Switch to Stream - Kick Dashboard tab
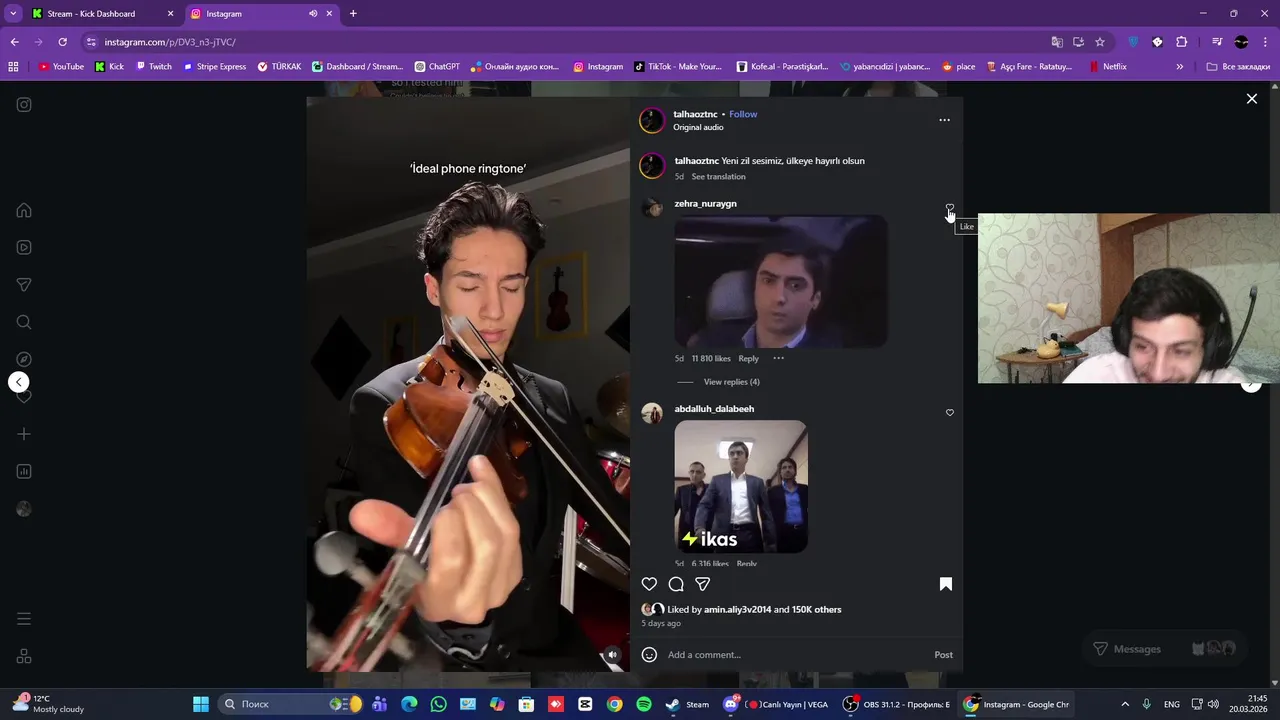Screen dimensions: 1280x720 [102, 14]
